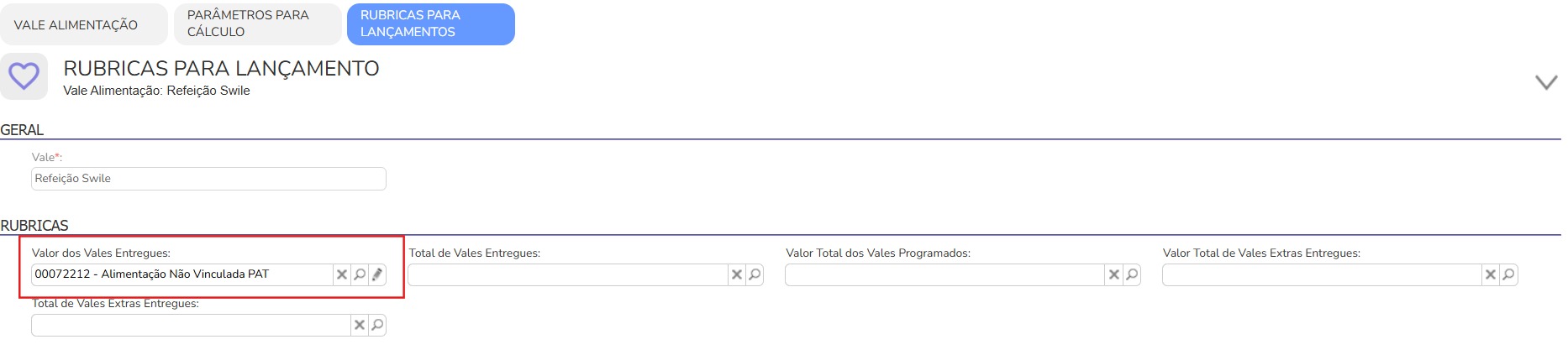1568x355 pixels.
Task: Focus the Valor Total de Vales Extras Entregues input
Action: pyautogui.click(x=1321, y=274)
